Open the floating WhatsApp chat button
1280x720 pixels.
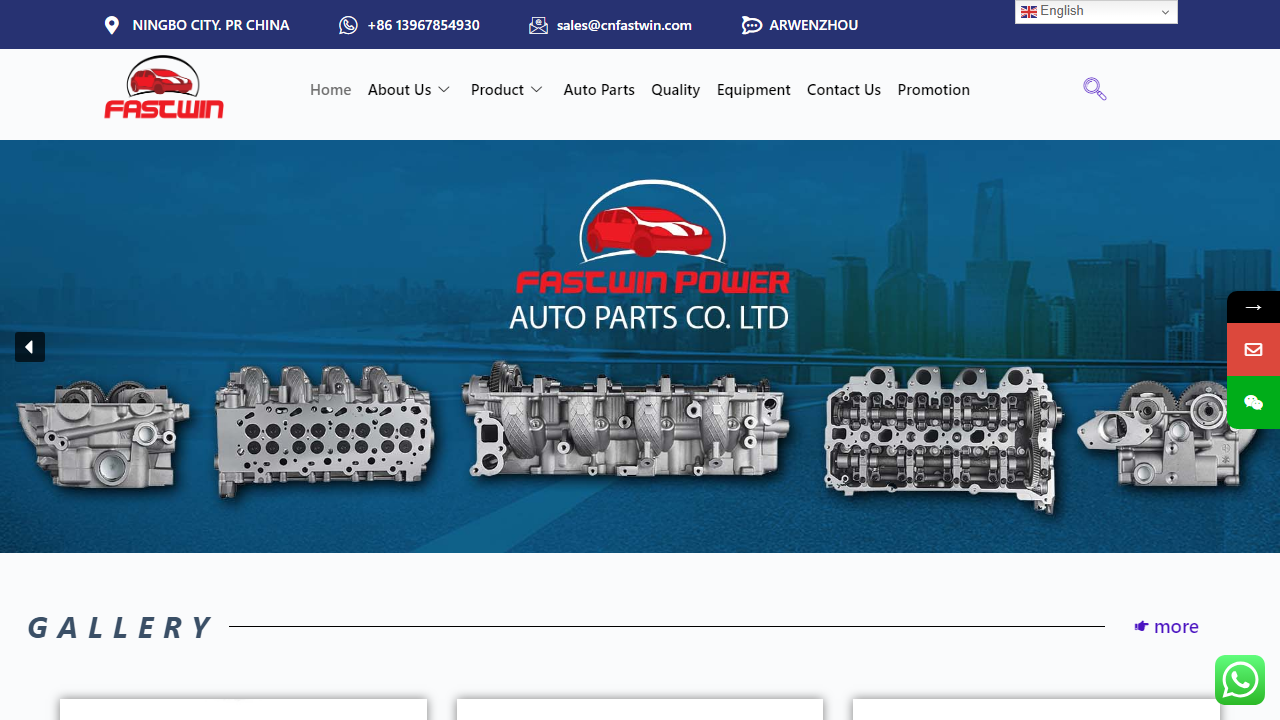tap(1240, 680)
